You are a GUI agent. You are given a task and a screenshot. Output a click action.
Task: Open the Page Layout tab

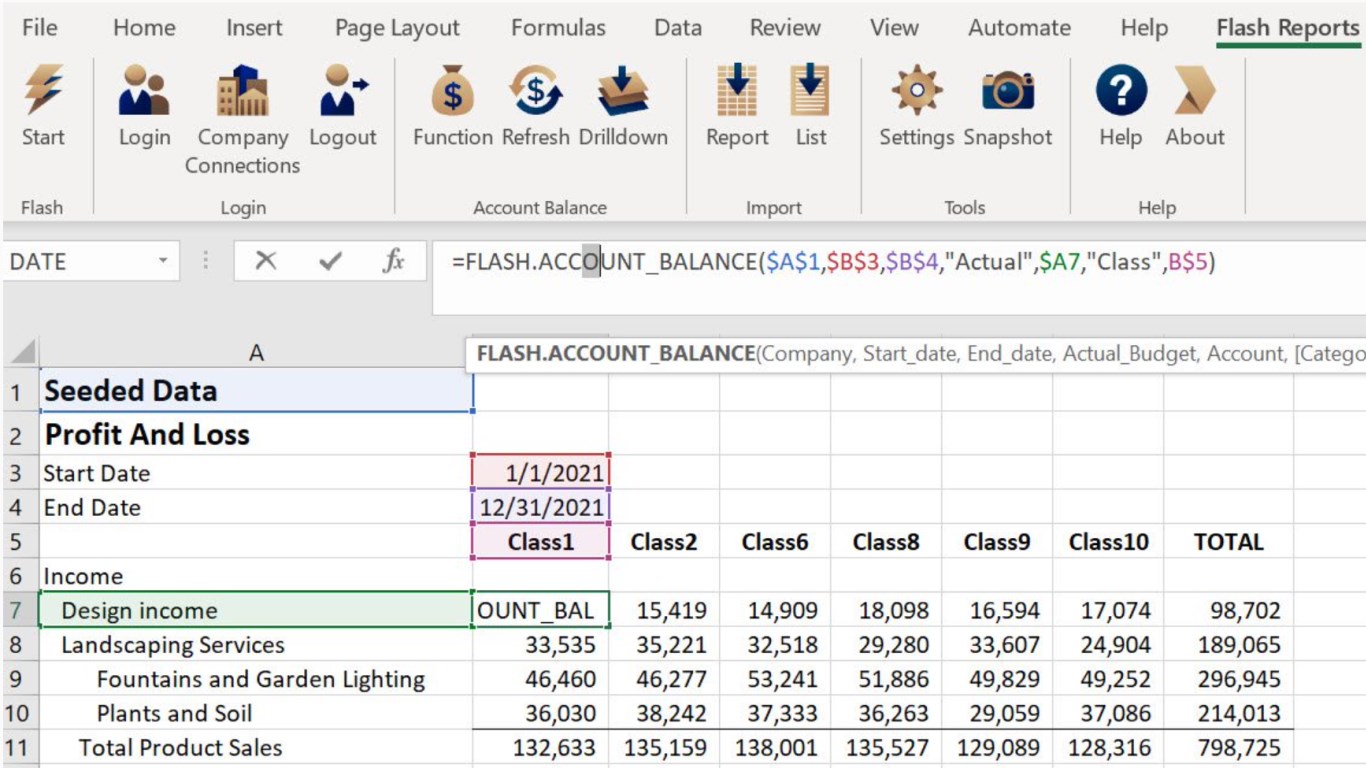tap(397, 28)
